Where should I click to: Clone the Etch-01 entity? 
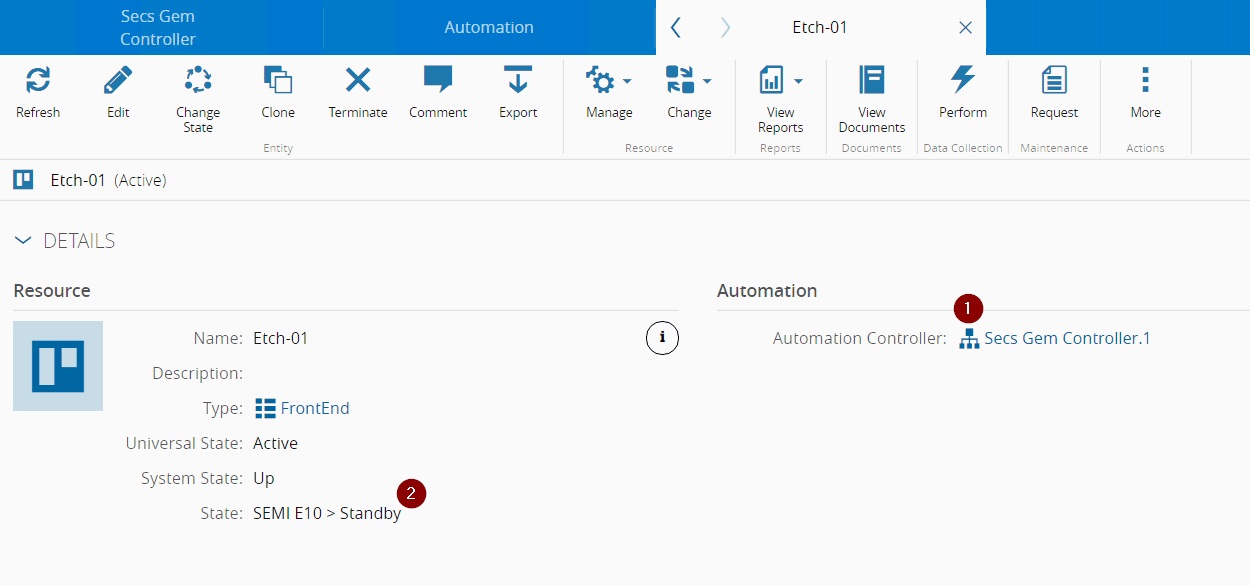278,81
